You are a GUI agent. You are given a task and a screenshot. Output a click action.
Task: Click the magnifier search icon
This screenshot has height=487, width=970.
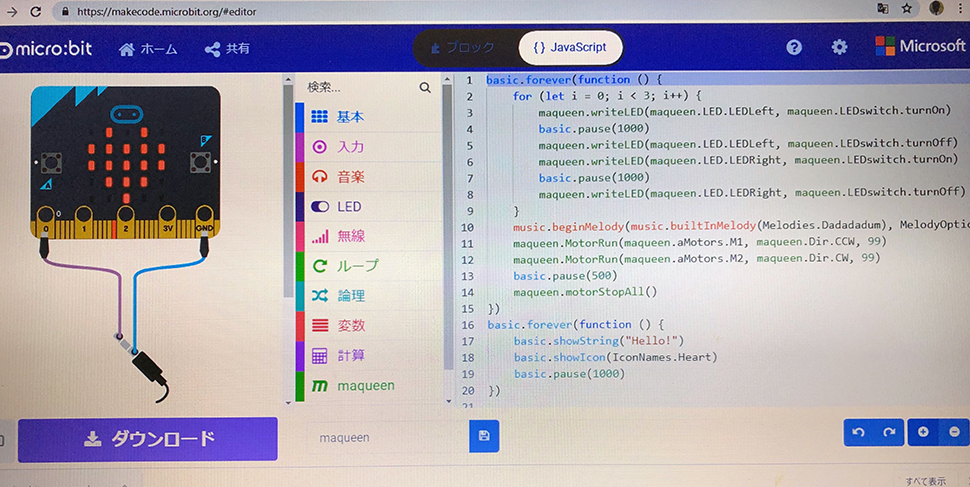(424, 88)
